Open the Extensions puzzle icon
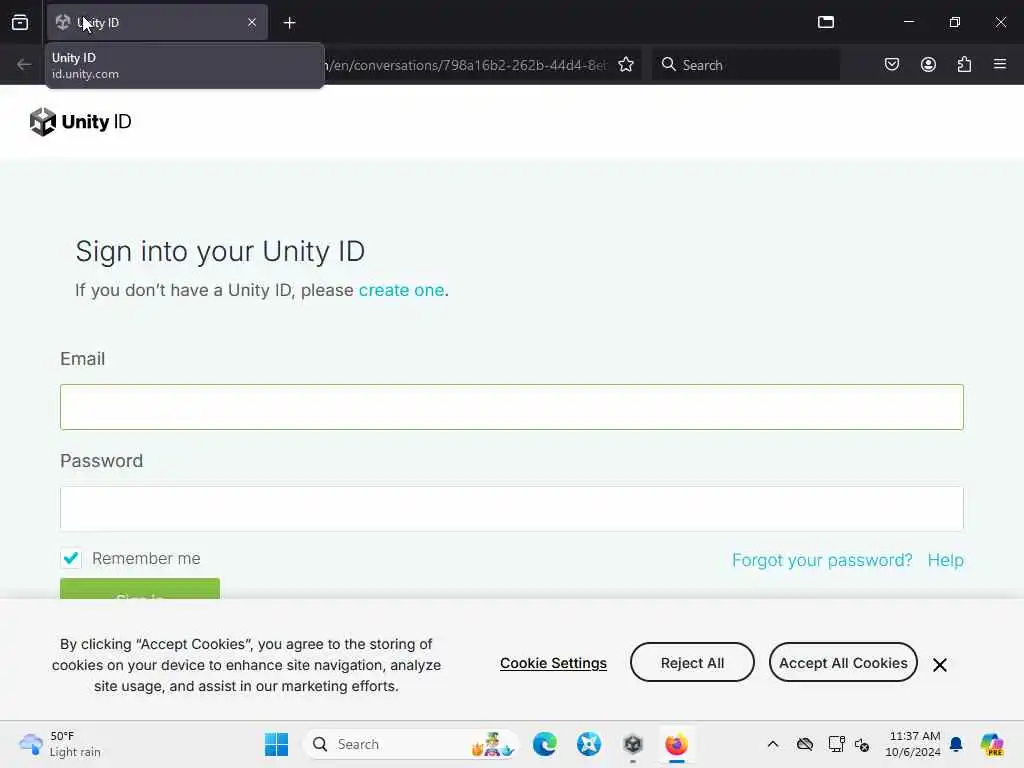This screenshot has height=768, width=1024. click(x=964, y=65)
